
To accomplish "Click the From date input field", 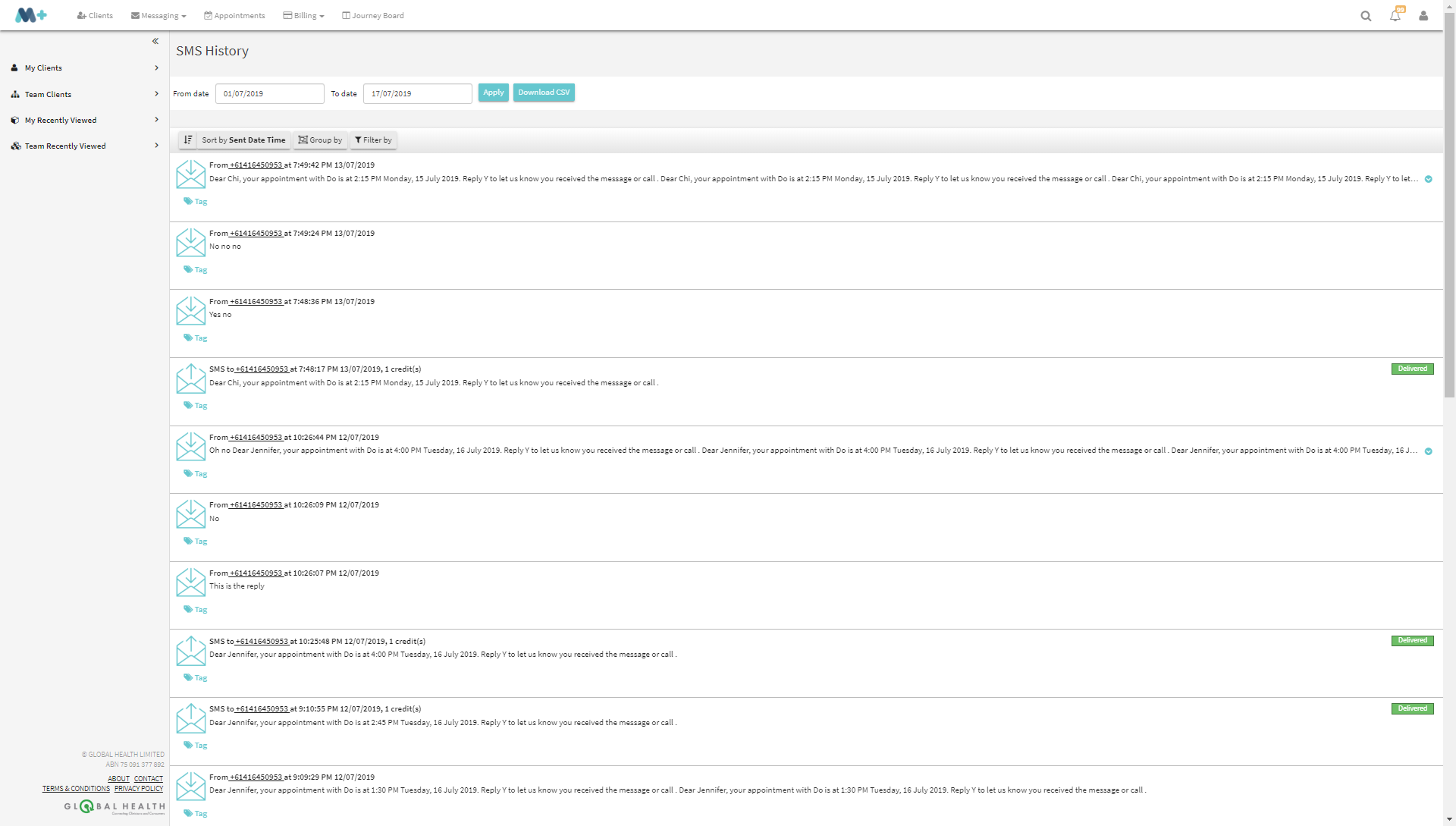I will (x=269, y=94).
